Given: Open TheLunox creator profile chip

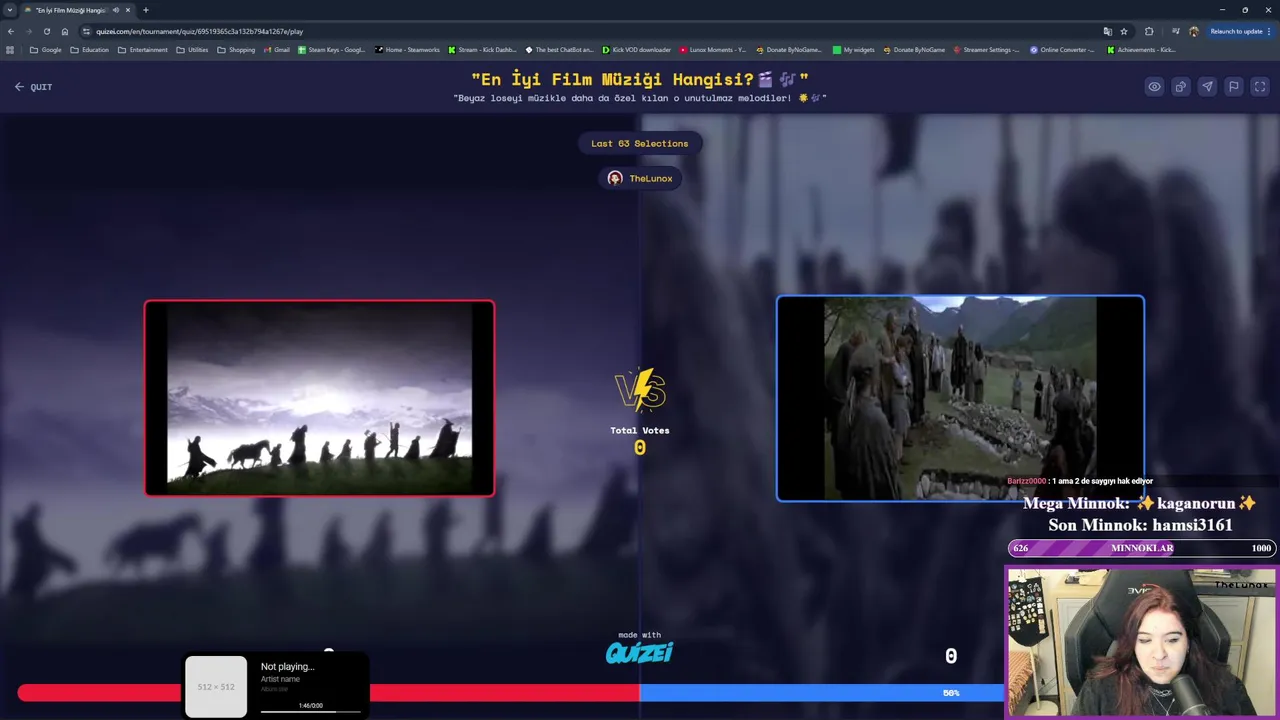Looking at the screenshot, I should (x=640, y=178).
